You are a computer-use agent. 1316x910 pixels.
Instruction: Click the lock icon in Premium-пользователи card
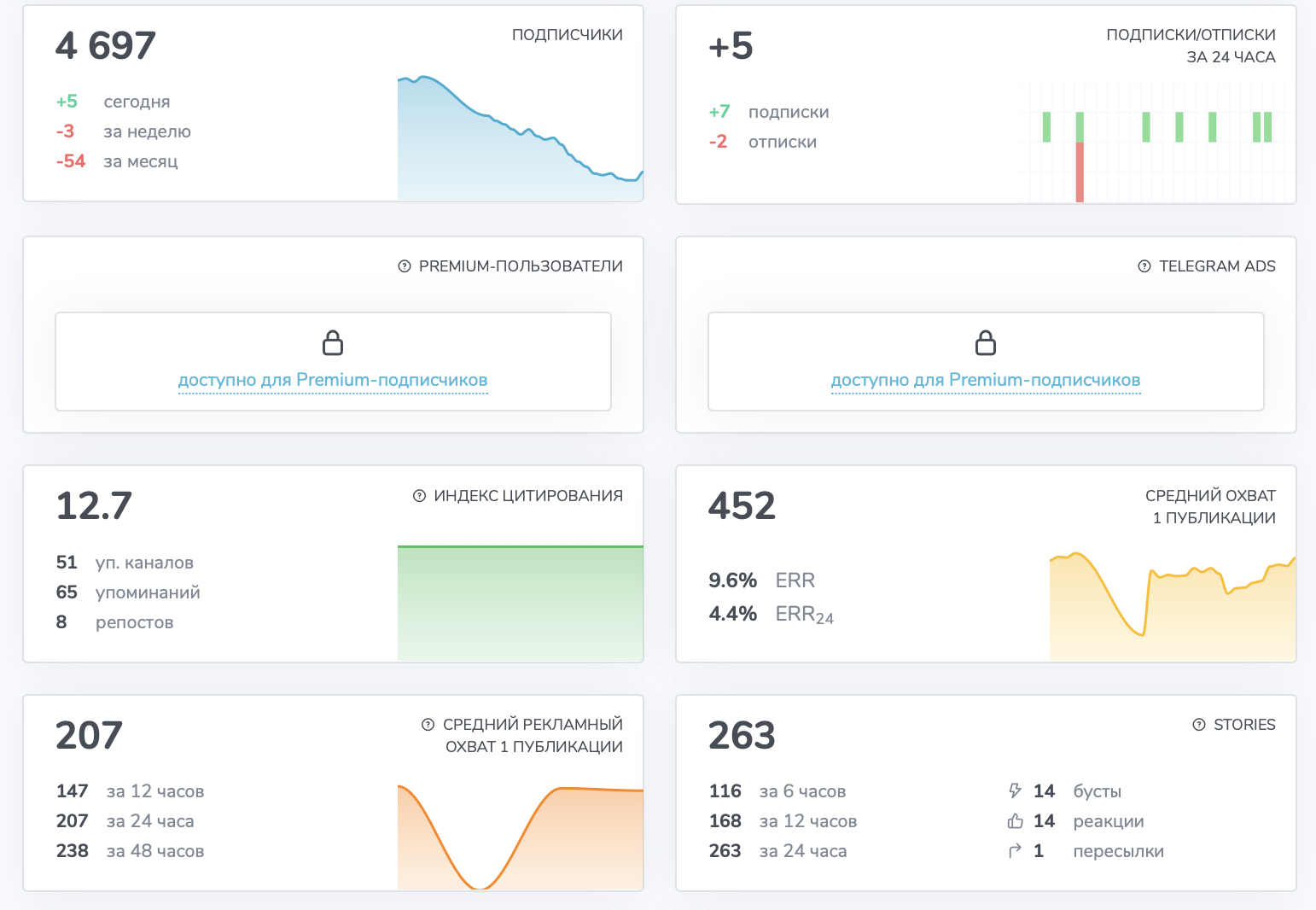(x=333, y=343)
